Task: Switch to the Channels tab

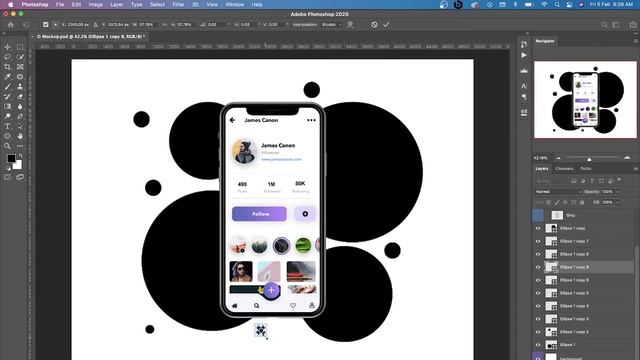Action: (564, 169)
